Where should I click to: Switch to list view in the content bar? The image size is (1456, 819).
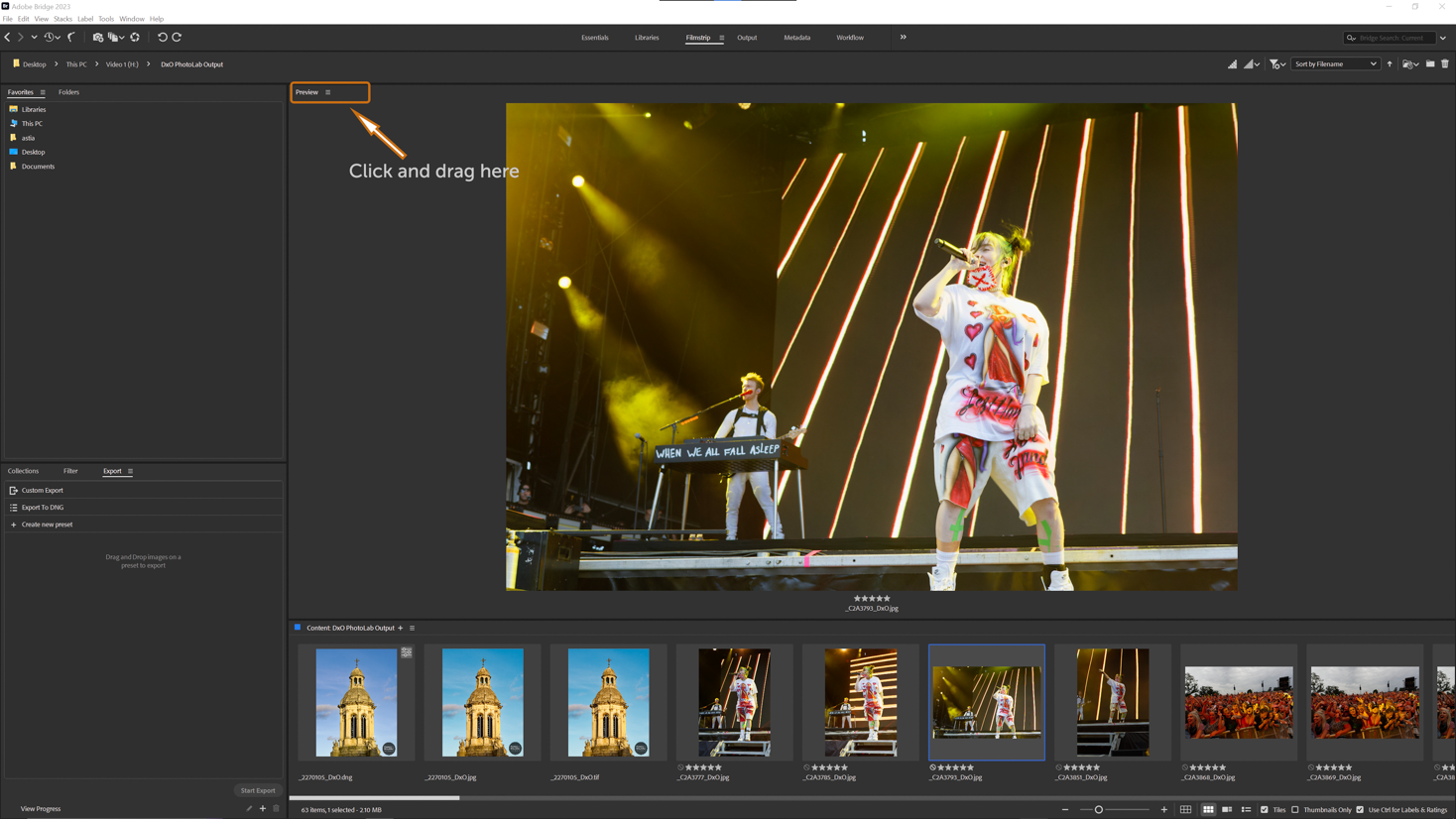coord(1246,809)
